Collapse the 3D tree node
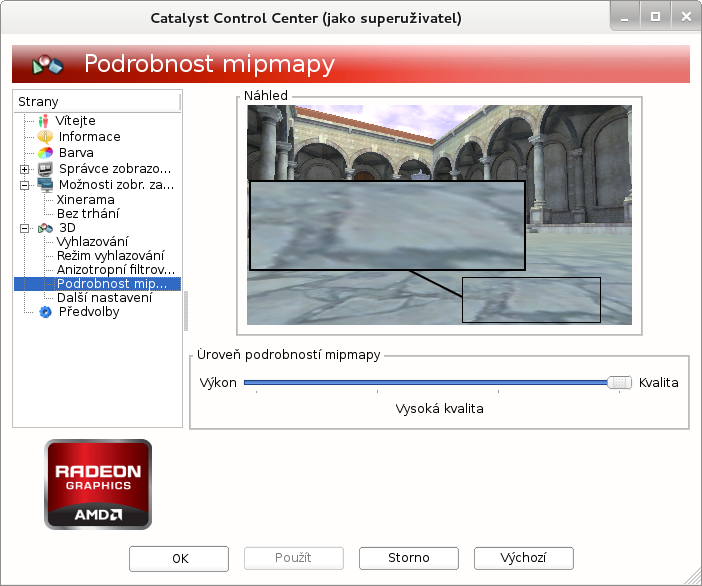 tap(25, 229)
